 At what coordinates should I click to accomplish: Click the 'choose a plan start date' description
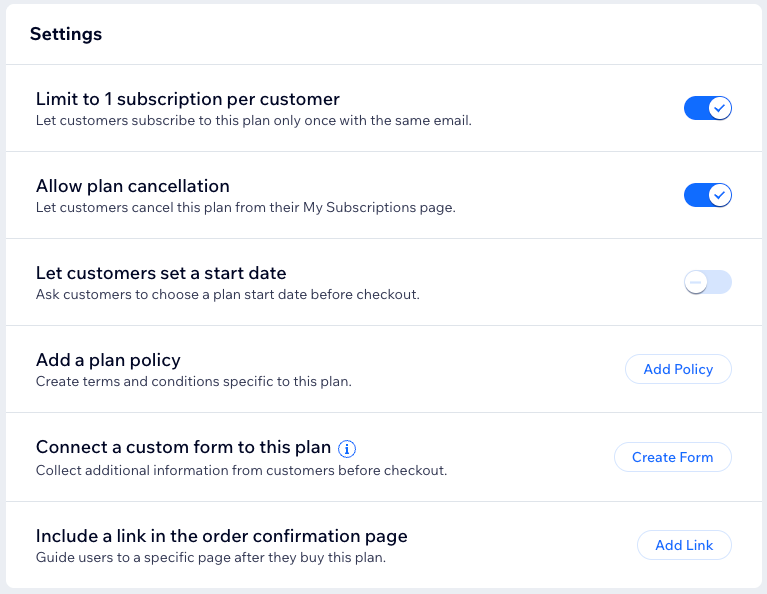point(228,295)
